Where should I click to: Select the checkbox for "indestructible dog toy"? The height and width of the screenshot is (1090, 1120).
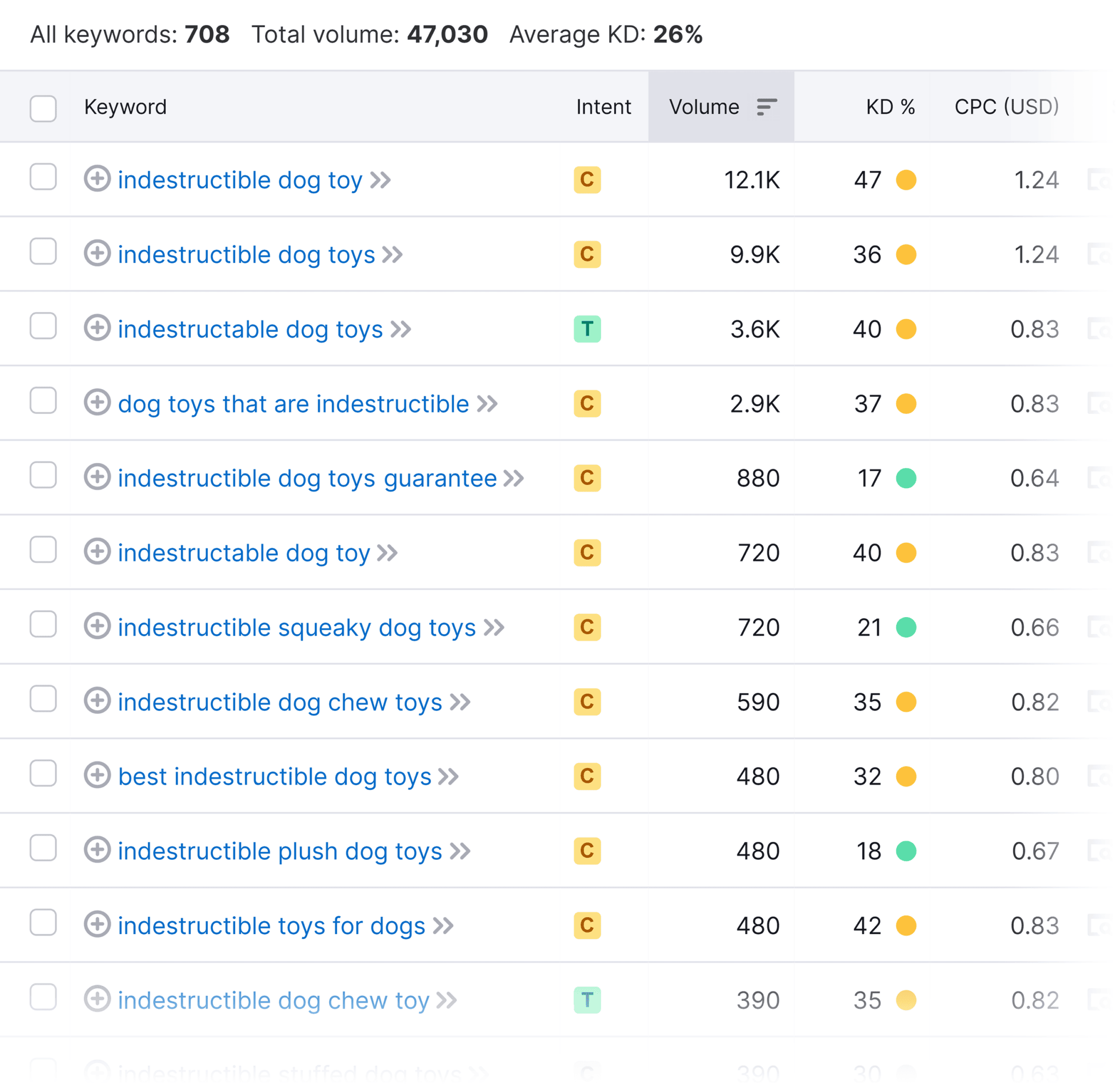point(43,179)
